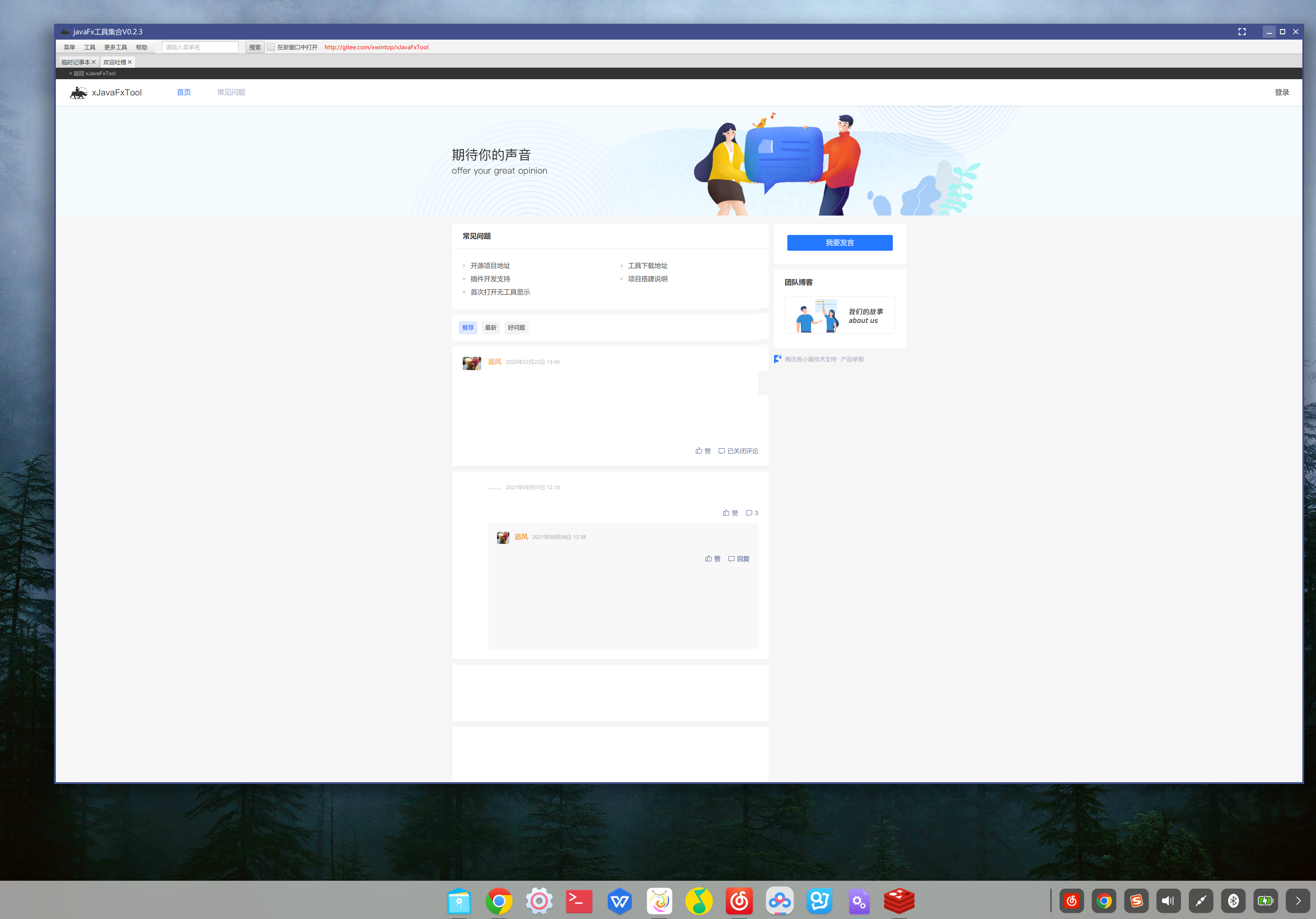Click the fullscreen icon in title bar
This screenshot has height=919, width=1316.
[1242, 32]
